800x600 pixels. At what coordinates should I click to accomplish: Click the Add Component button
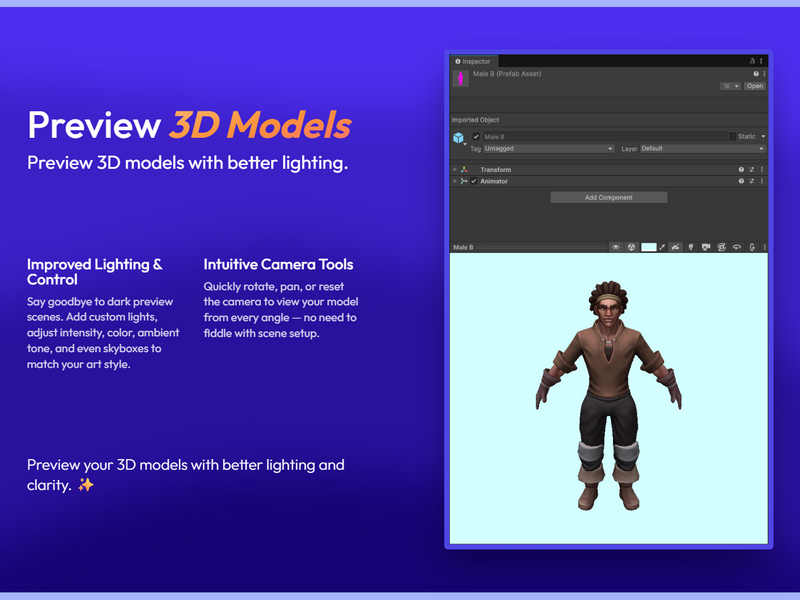(x=609, y=197)
